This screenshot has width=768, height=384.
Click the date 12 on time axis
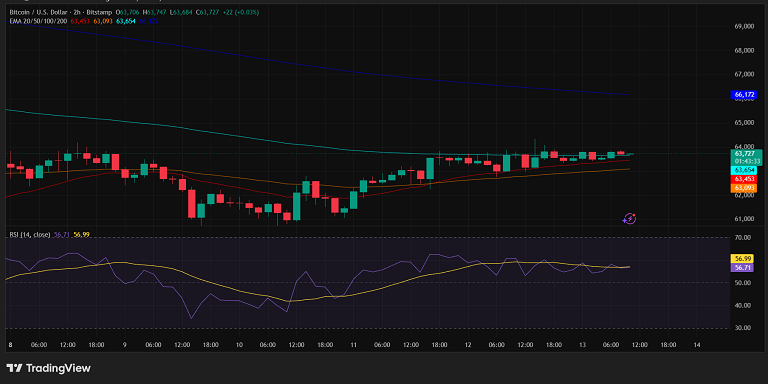click(468, 345)
